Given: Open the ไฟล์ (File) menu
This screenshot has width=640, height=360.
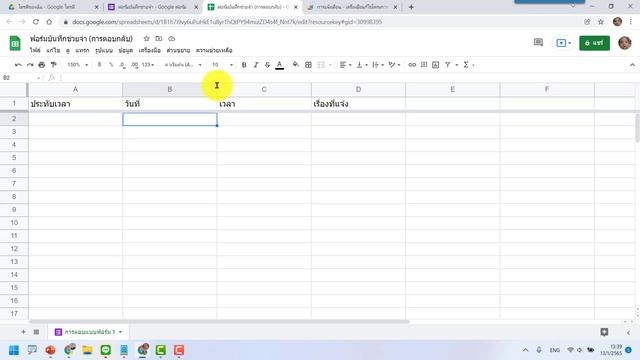Looking at the screenshot, I should pyautogui.click(x=35, y=50).
